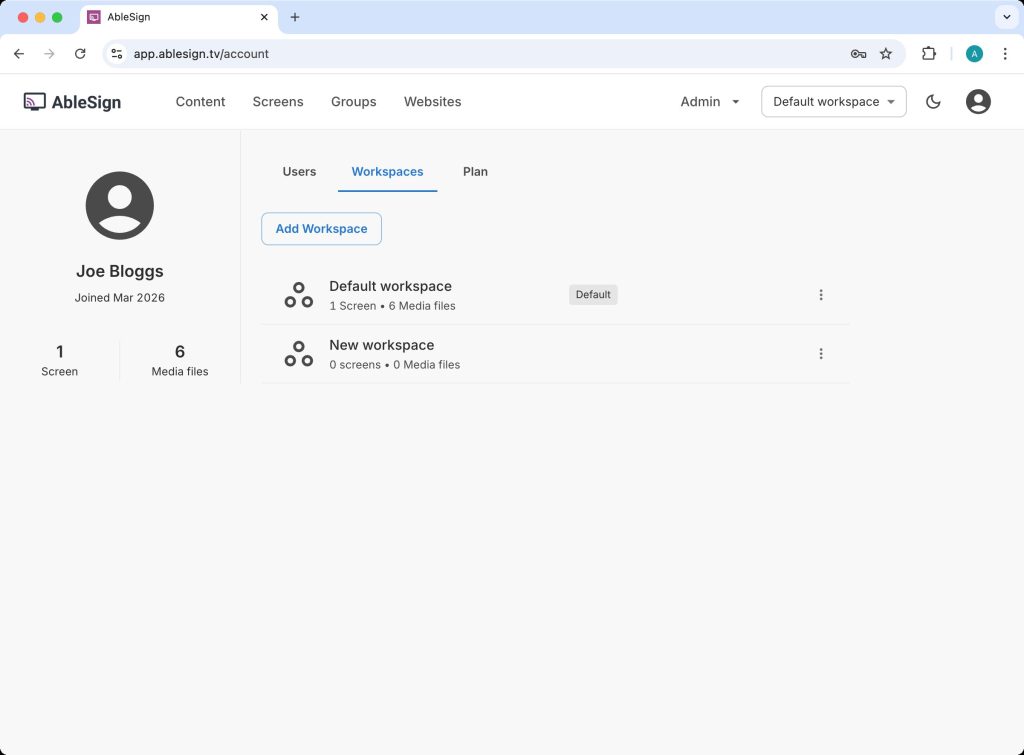Open options menu for New workspace

pyautogui.click(x=821, y=354)
